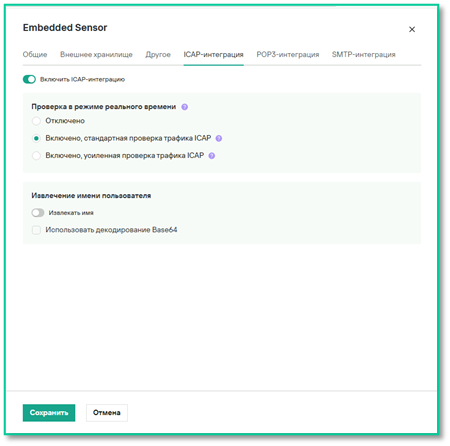Close the Embedded Sensor dialog
Image resolution: width=450 pixels, height=446 pixels.
coord(412,29)
